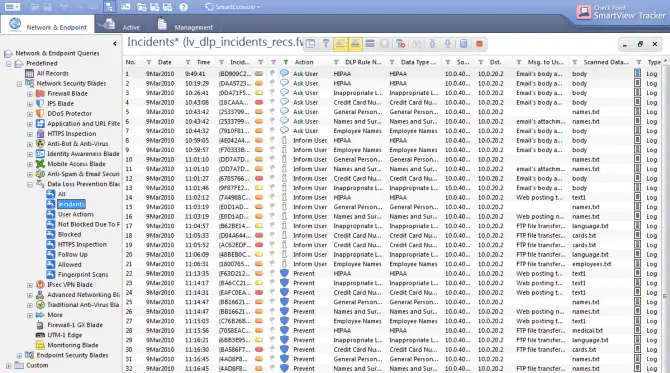Click the log record icon in row 1

[x=638, y=73]
